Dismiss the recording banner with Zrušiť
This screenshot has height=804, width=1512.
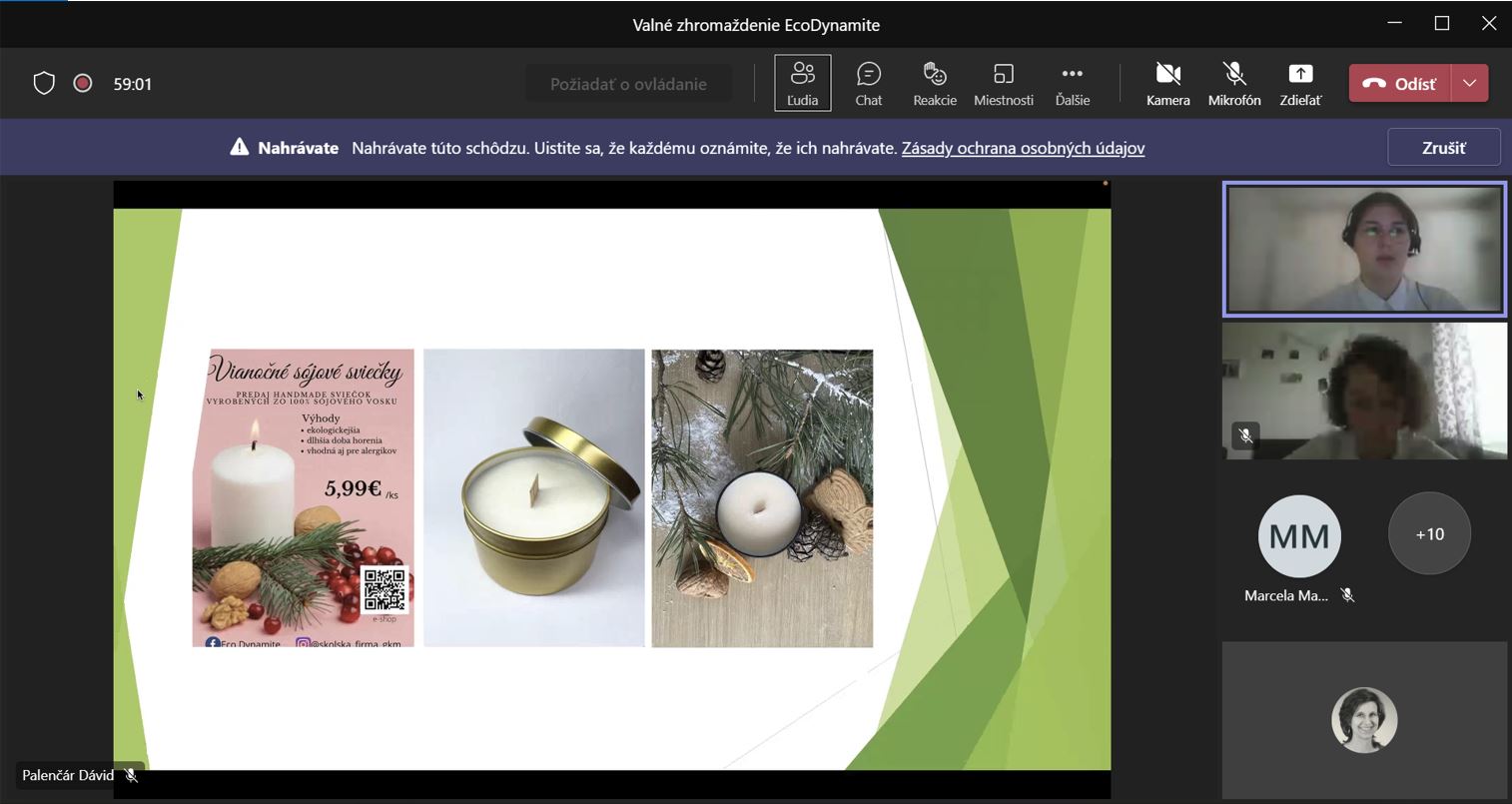point(1443,148)
